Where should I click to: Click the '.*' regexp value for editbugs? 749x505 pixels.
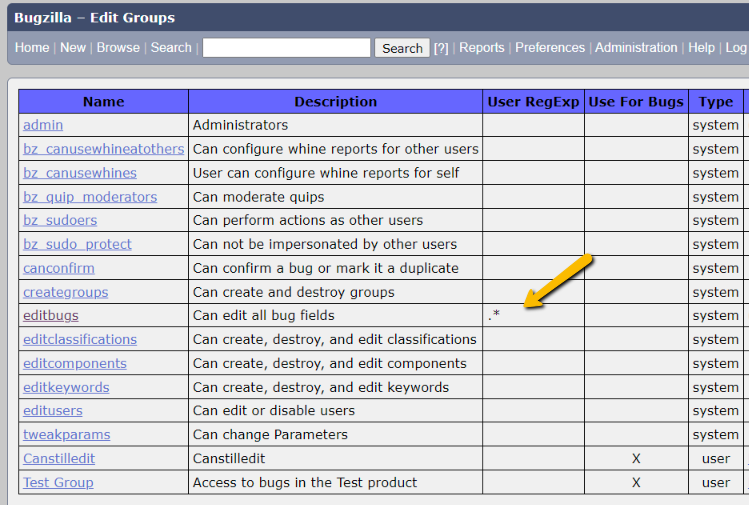click(x=494, y=315)
